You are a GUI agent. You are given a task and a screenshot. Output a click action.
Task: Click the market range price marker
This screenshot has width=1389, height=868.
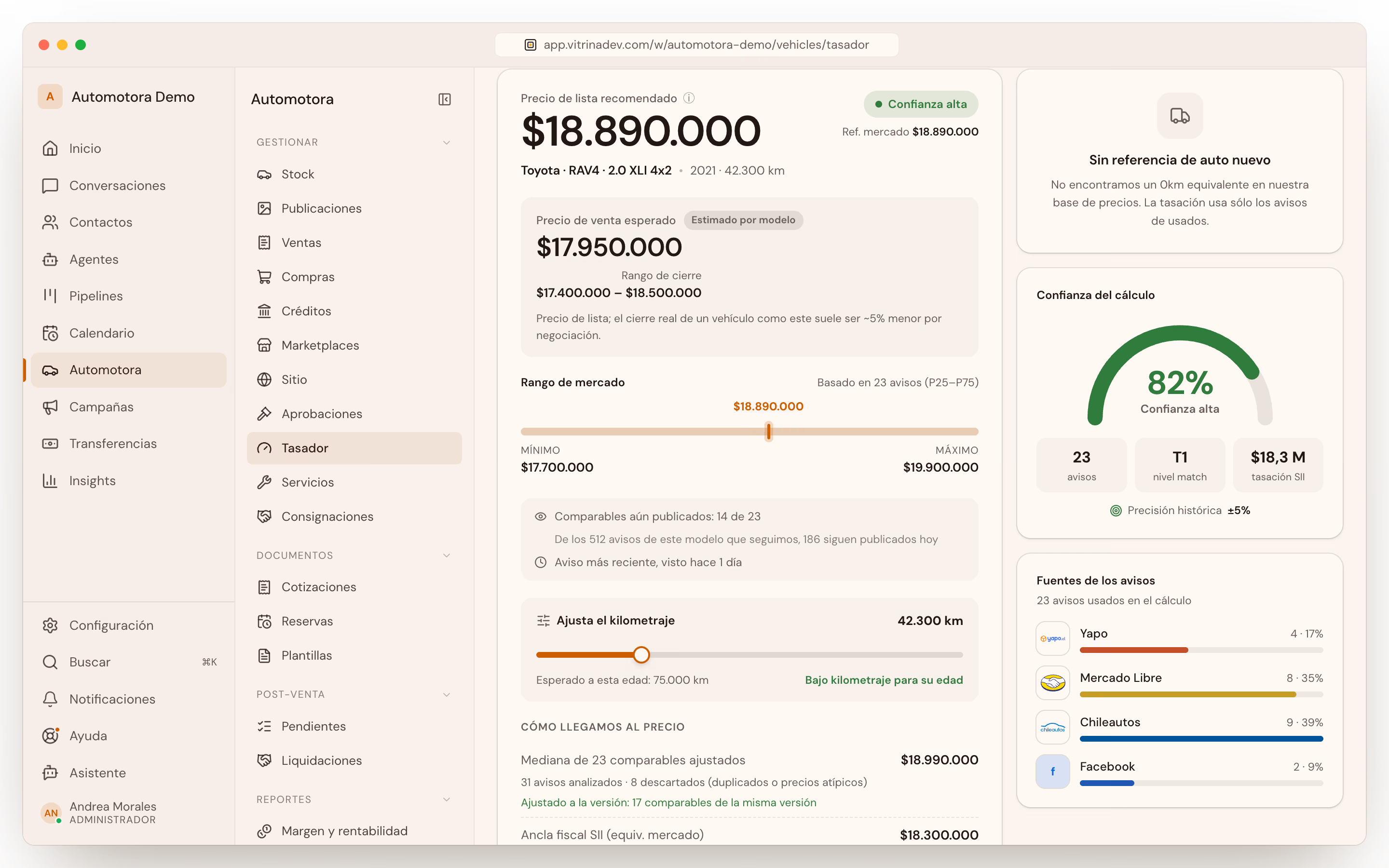(769, 432)
